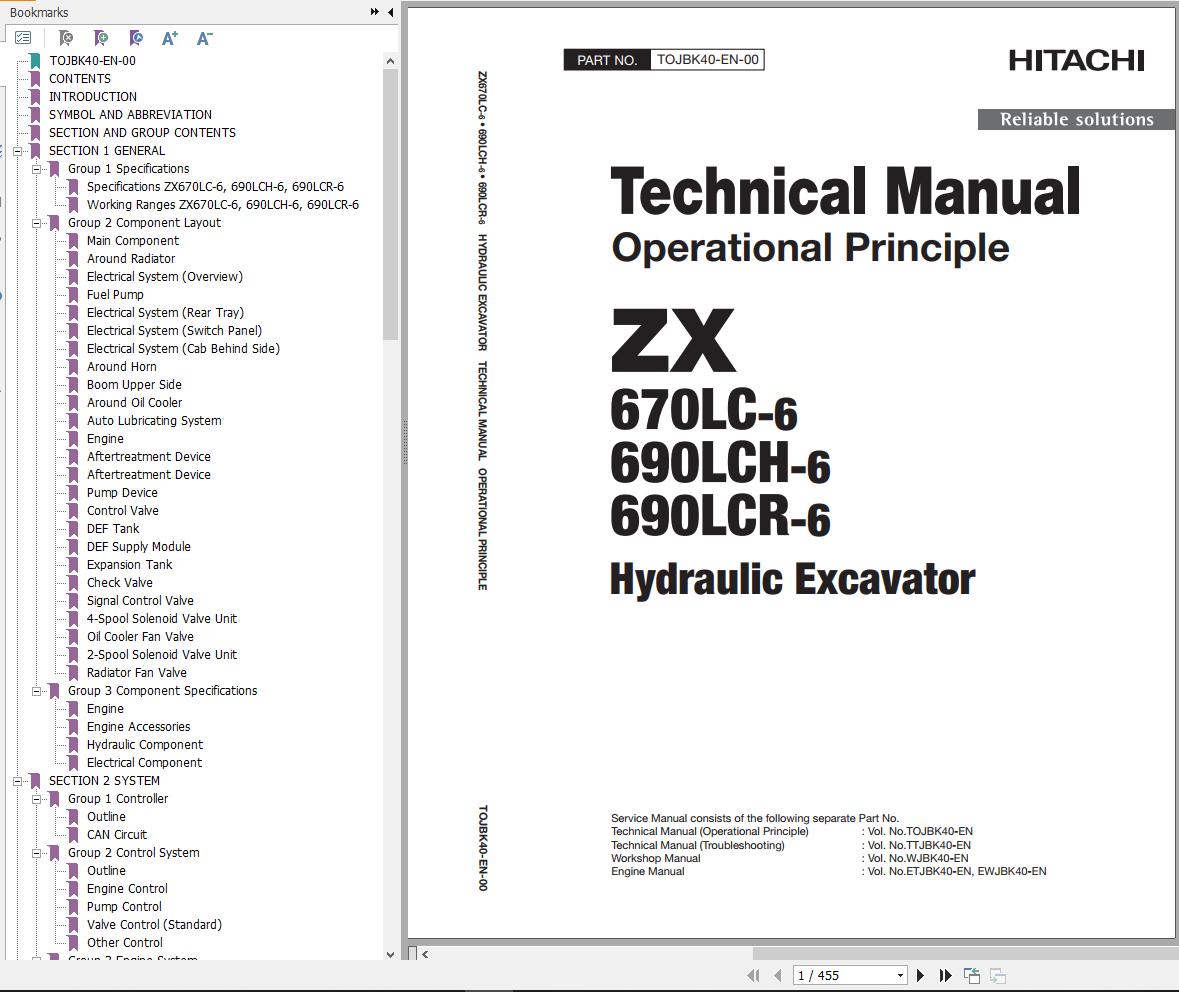
Task: Go to Radiator Fan Valve bookmark
Action: pyautogui.click(x=137, y=674)
